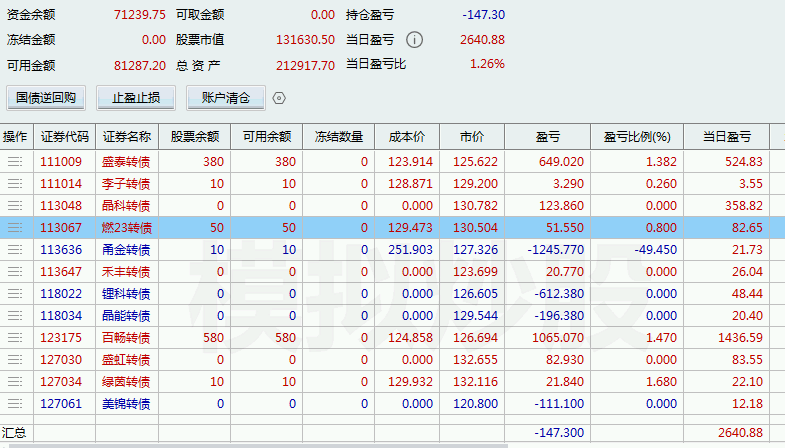Sort by the 当日盈亏 column header
This screenshot has height=448, width=785.
click(726, 137)
